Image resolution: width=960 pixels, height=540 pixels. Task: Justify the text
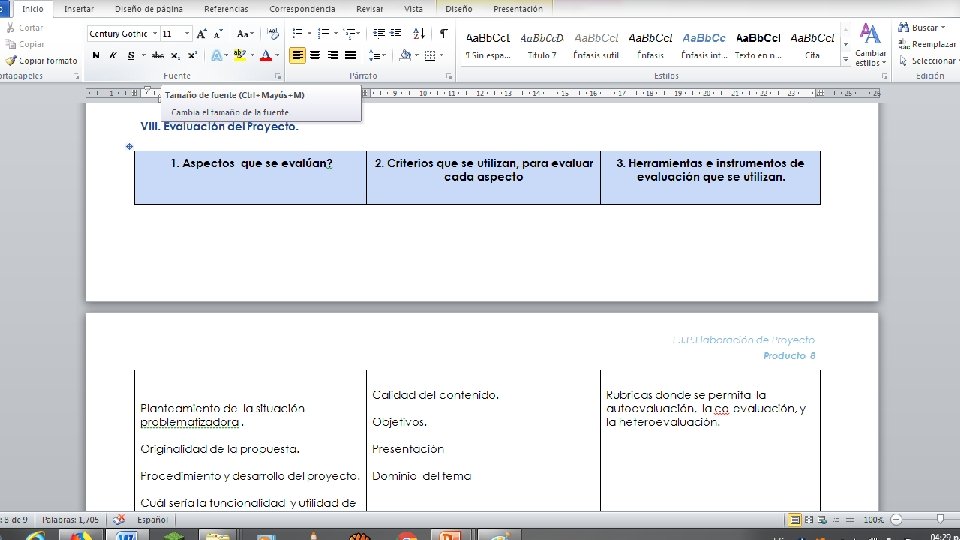click(x=350, y=56)
